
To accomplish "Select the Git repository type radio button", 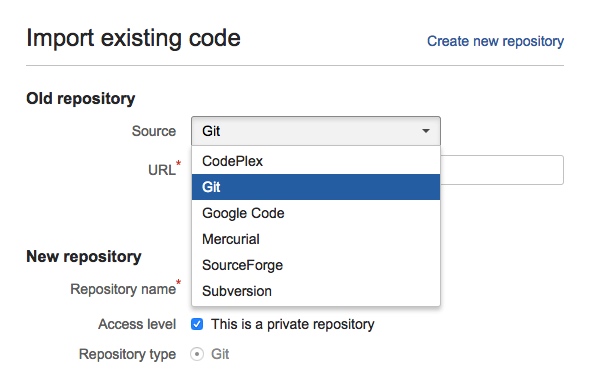I will click(197, 354).
